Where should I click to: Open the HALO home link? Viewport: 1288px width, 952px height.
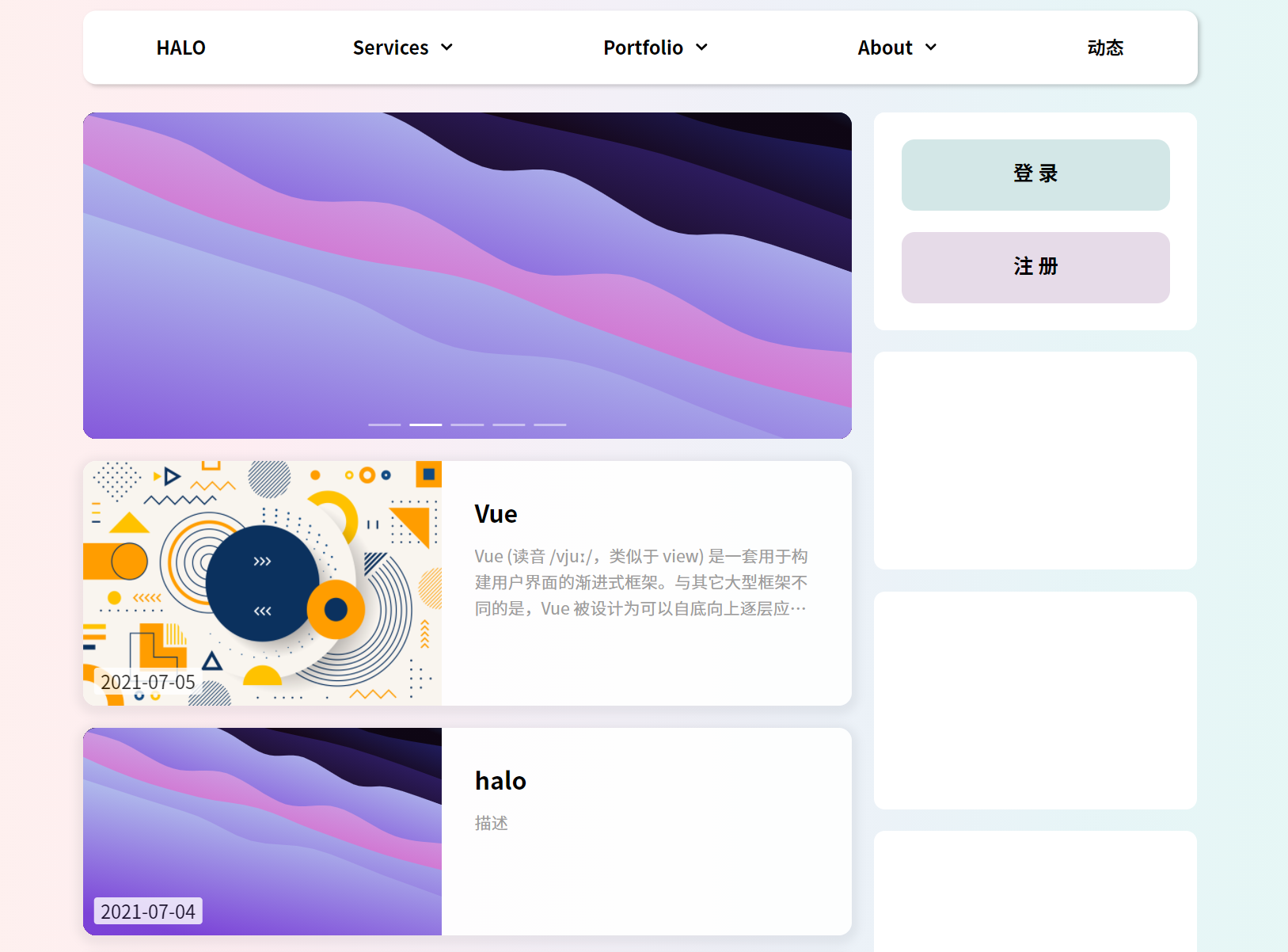coord(180,48)
